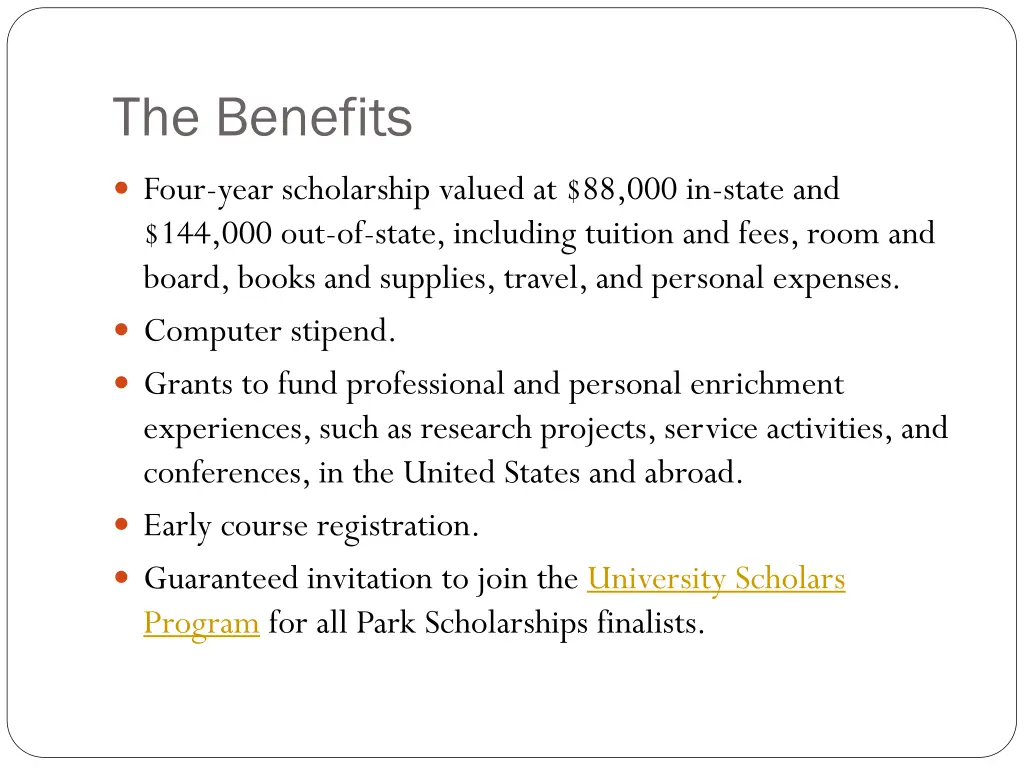The image size is (1024, 768).
Task: Click the Park Scholarships finalists text
Action: tap(530, 623)
